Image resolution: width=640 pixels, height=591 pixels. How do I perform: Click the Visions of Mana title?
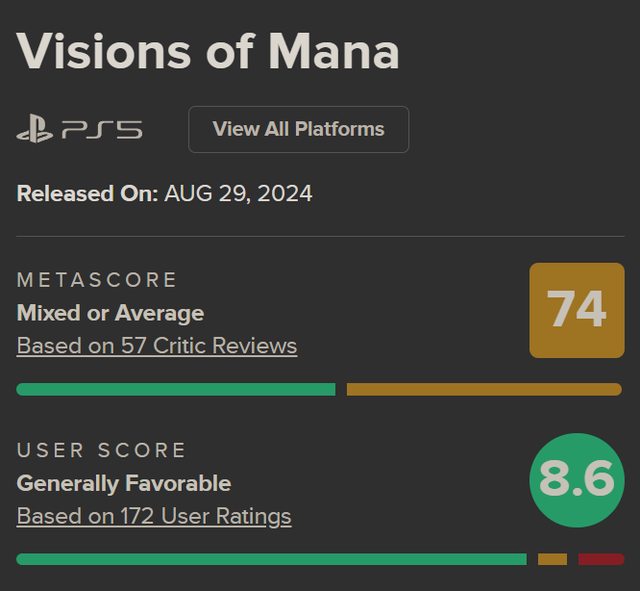click(208, 50)
